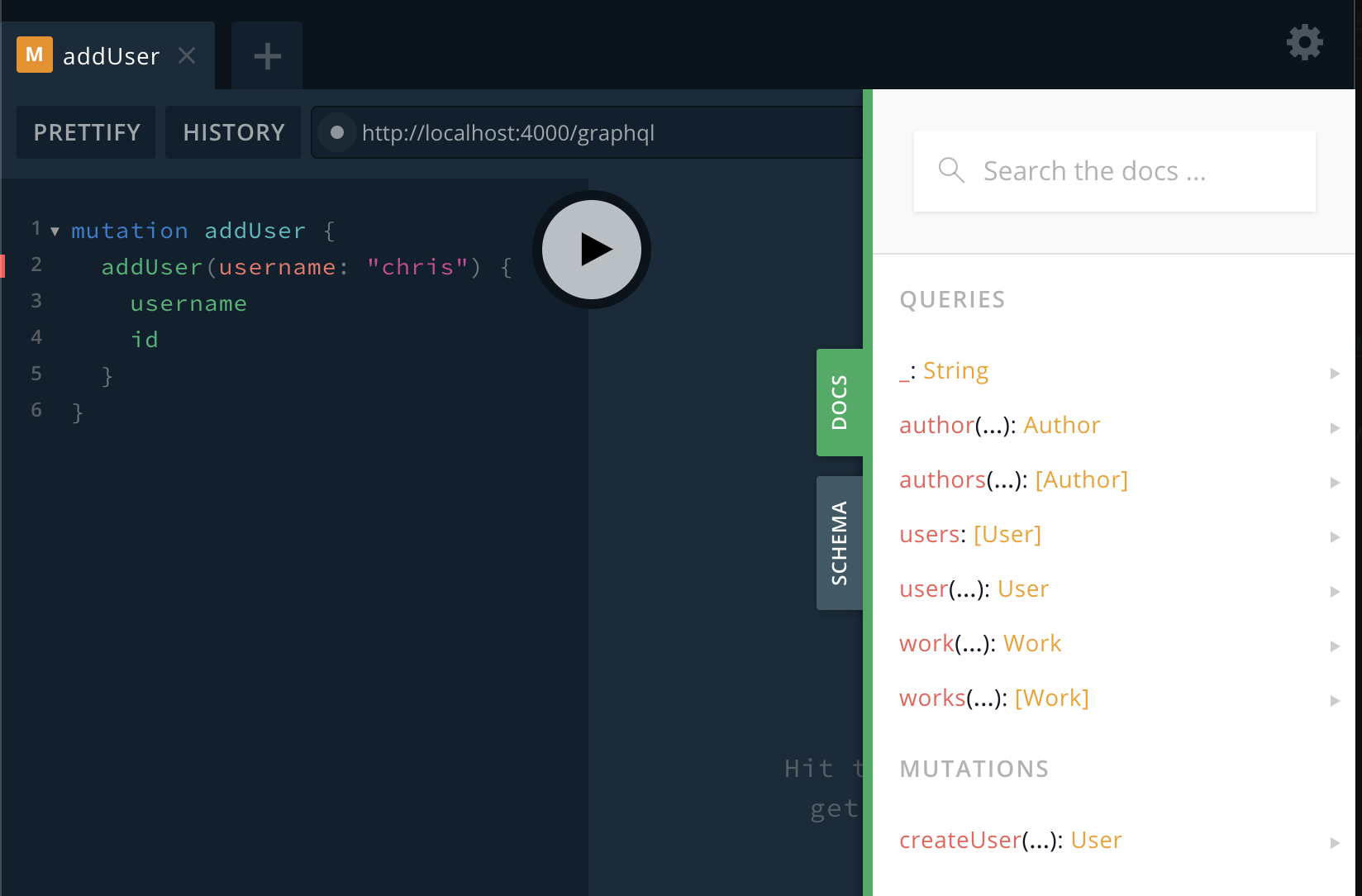Viewport: 1362px width, 896px height.
Task: Expand the author query arrow
Action: [x=1334, y=427]
